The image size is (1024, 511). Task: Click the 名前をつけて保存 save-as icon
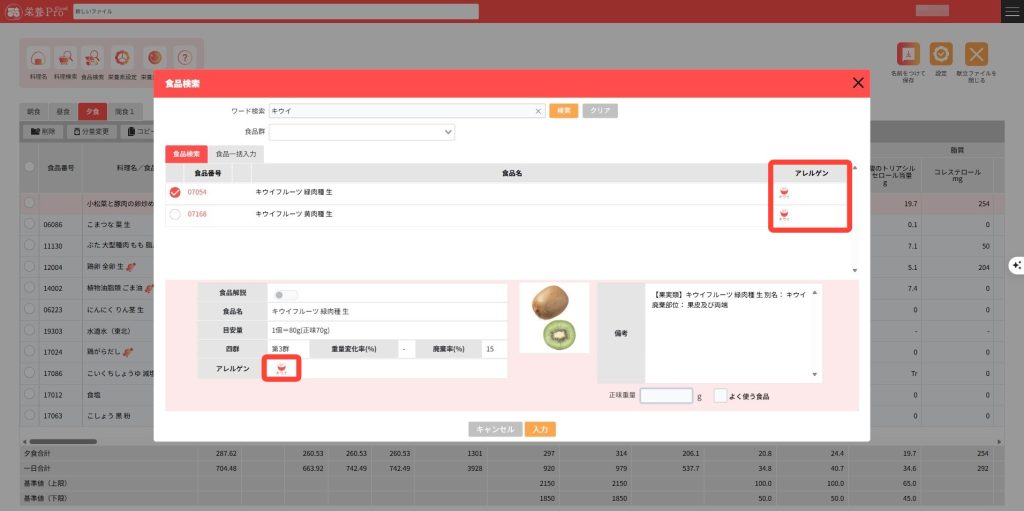pos(907,56)
